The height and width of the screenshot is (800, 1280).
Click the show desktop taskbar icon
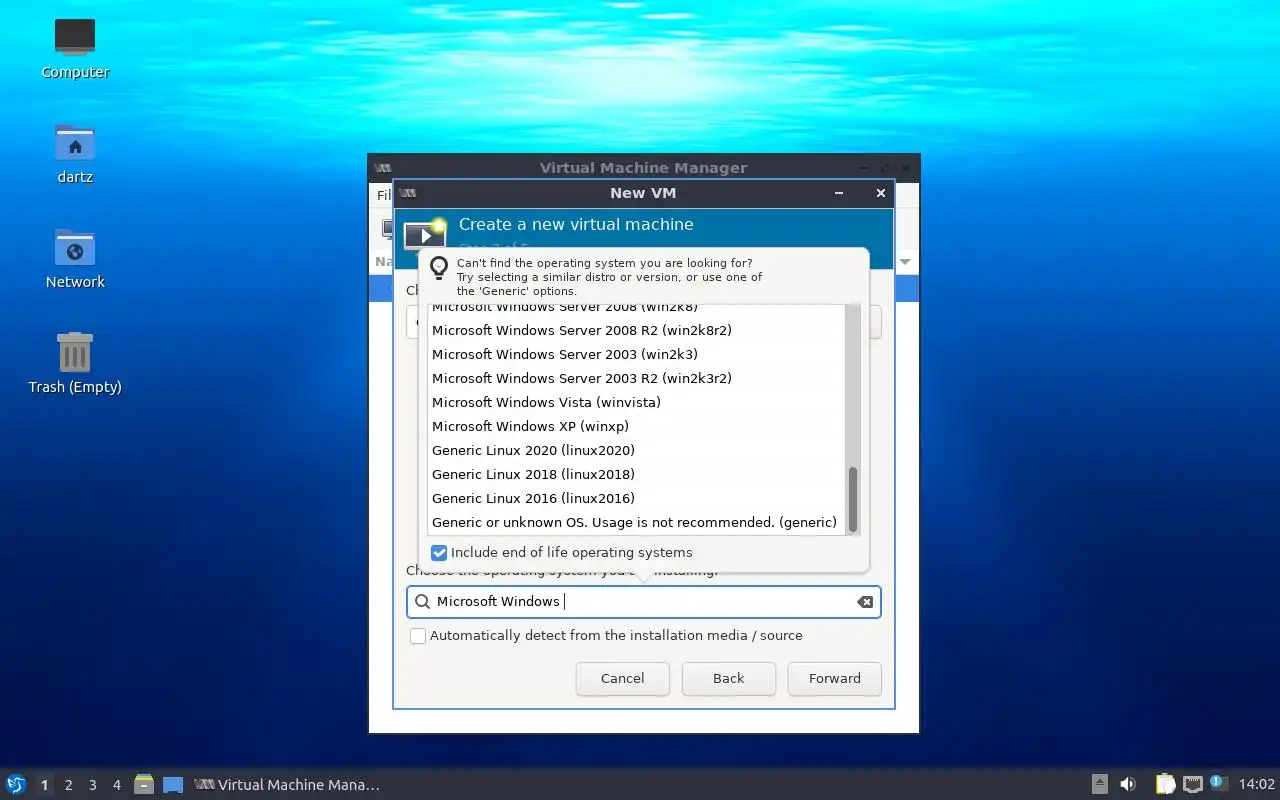[x=173, y=785]
